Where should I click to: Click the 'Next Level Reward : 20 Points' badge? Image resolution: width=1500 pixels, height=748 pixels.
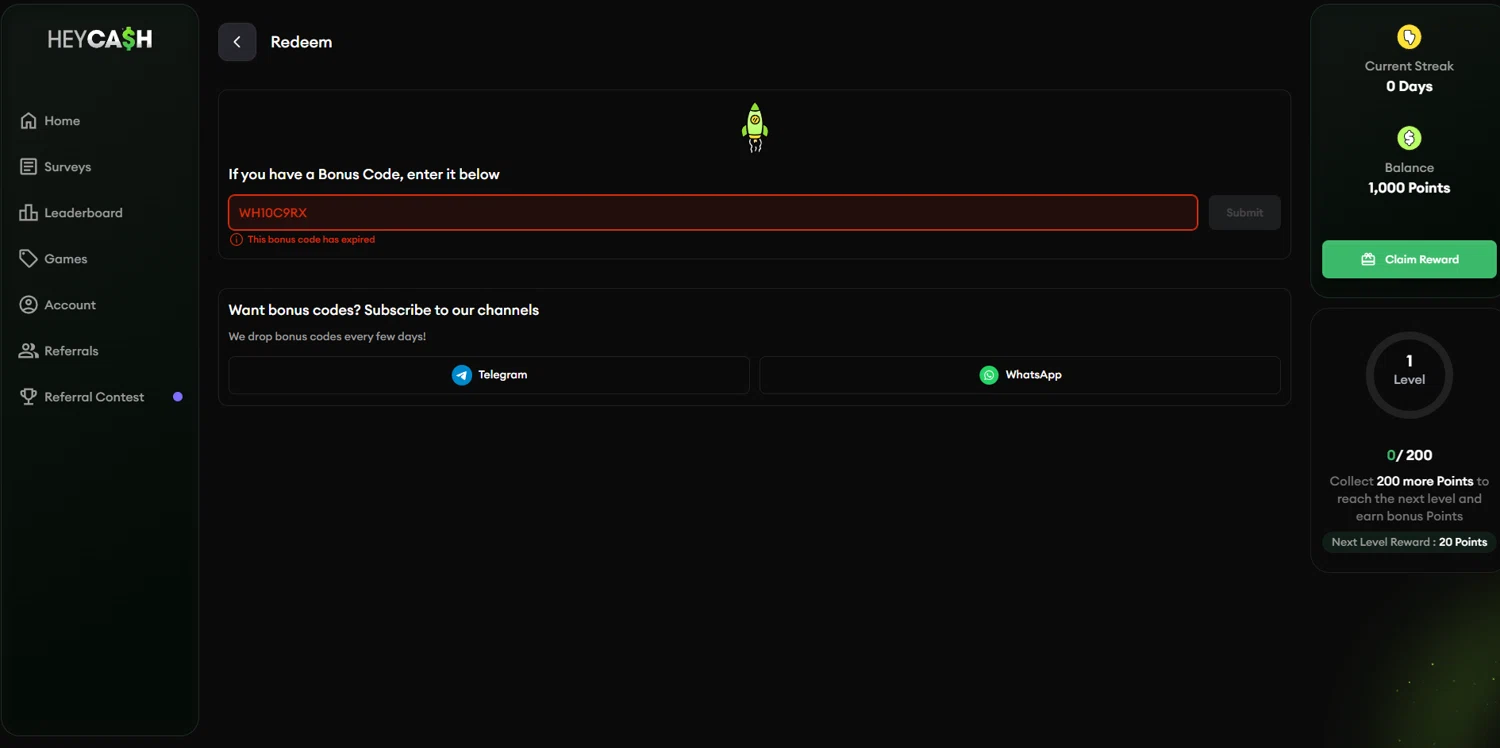(1409, 542)
